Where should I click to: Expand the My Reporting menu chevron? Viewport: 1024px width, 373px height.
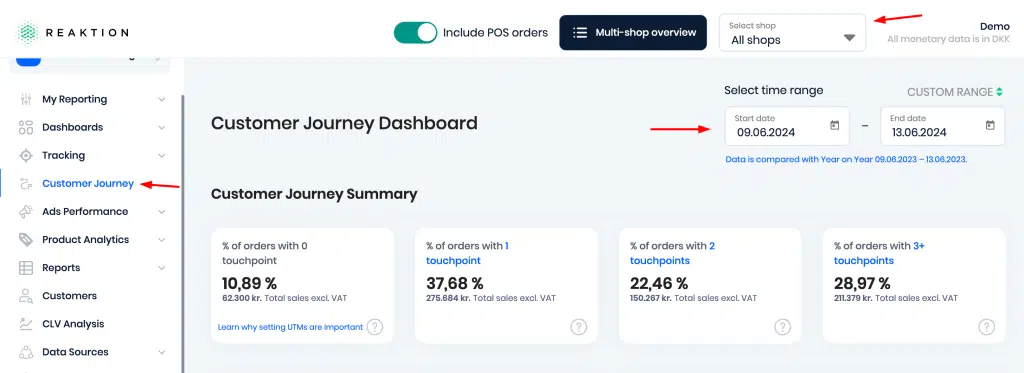[x=162, y=99]
